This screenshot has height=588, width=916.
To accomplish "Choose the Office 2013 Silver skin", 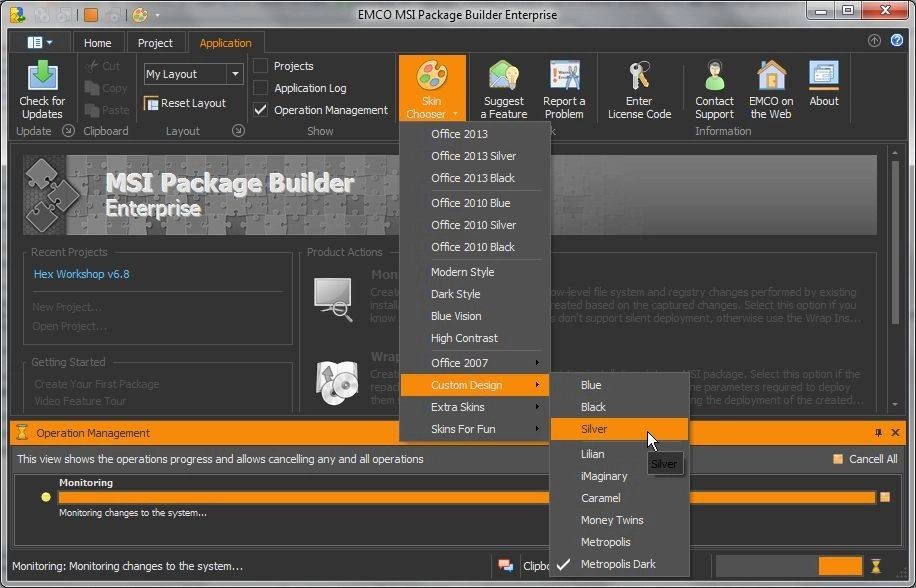I will (474, 156).
